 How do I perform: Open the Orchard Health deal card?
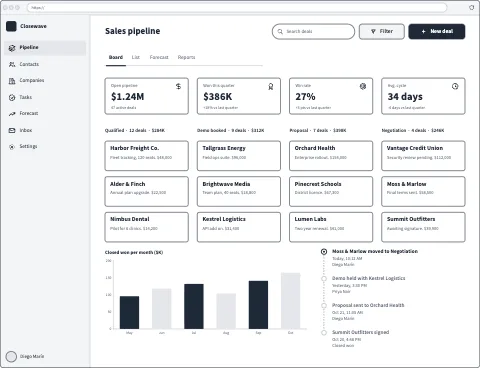(x=331, y=156)
